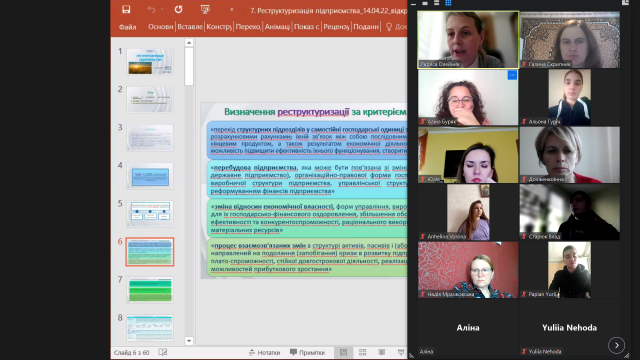Click the blue definition text box on slide

307,140
